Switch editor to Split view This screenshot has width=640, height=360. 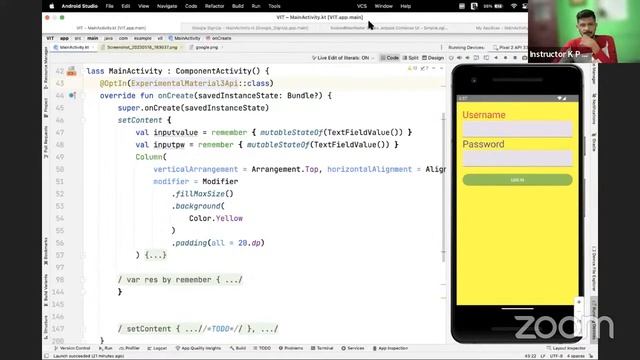click(x=411, y=58)
